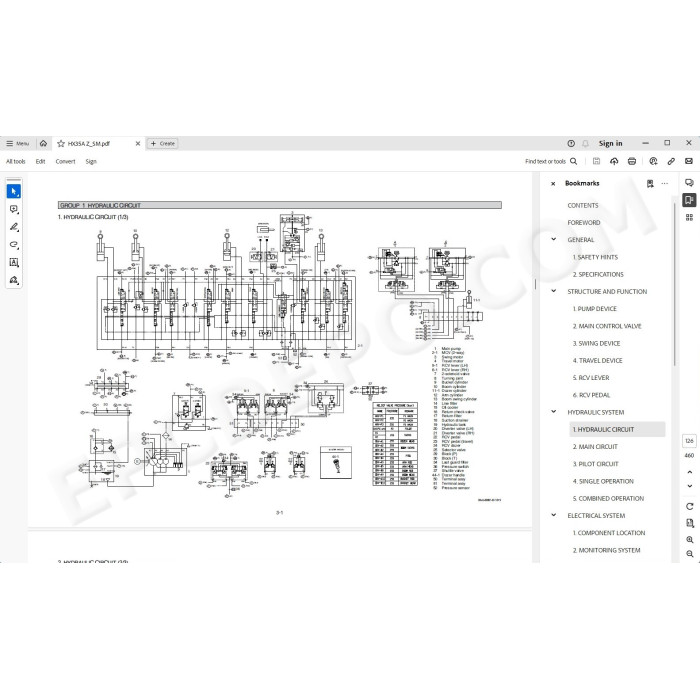This screenshot has width=700, height=700.
Task: Open the Convert menu
Action: pyautogui.click(x=65, y=161)
